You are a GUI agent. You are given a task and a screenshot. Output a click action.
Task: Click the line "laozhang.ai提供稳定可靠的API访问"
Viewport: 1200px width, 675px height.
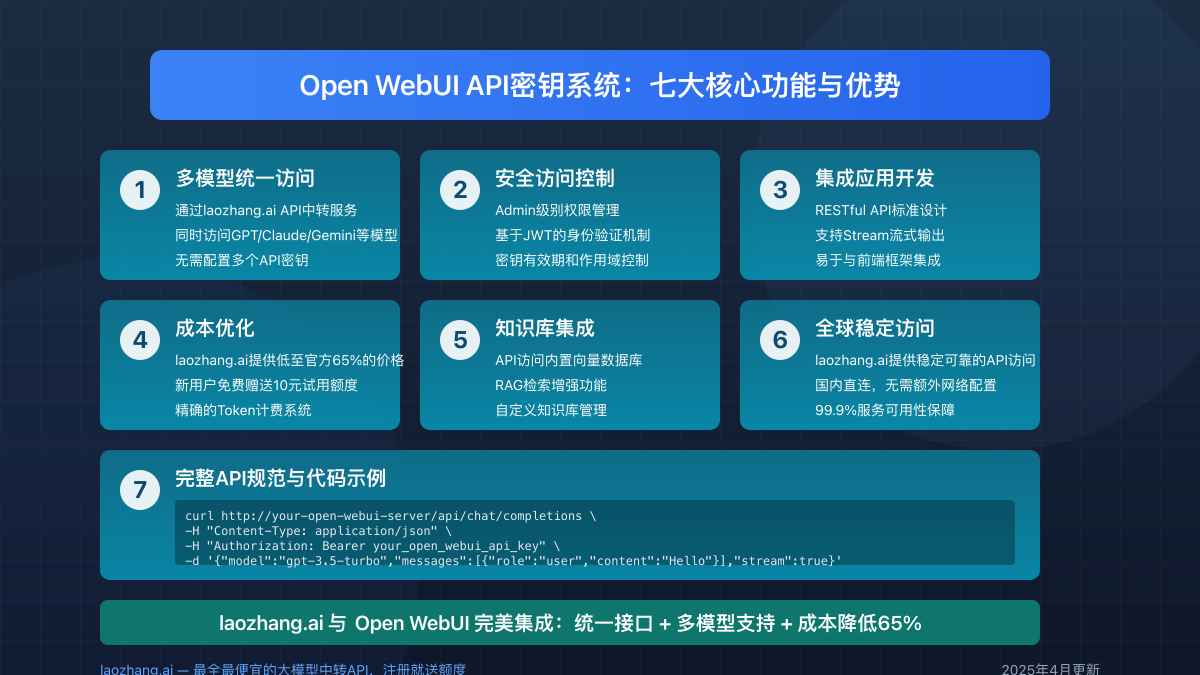(925, 360)
